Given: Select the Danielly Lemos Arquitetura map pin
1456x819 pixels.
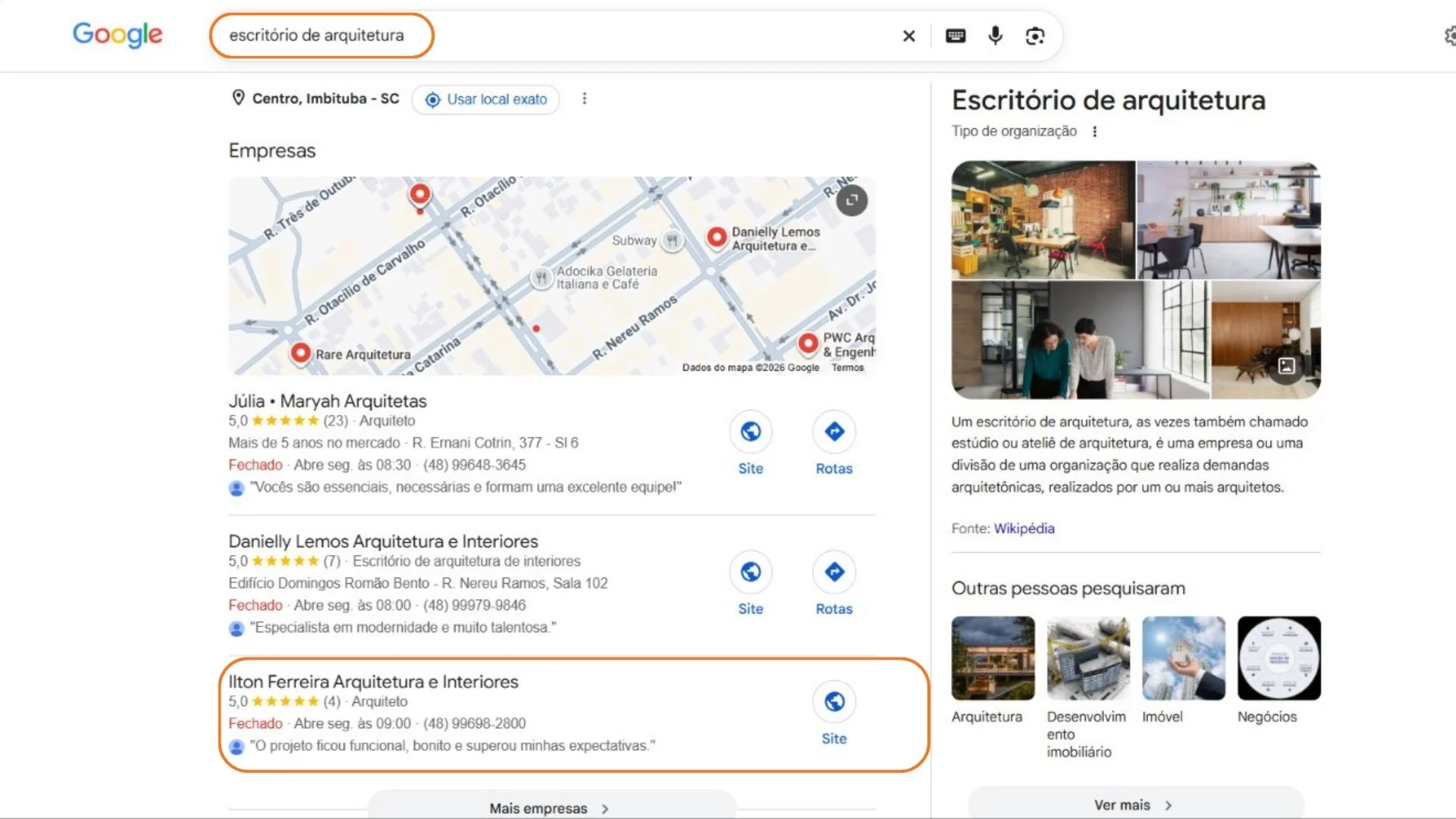Looking at the screenshot, I should [717, 238].
